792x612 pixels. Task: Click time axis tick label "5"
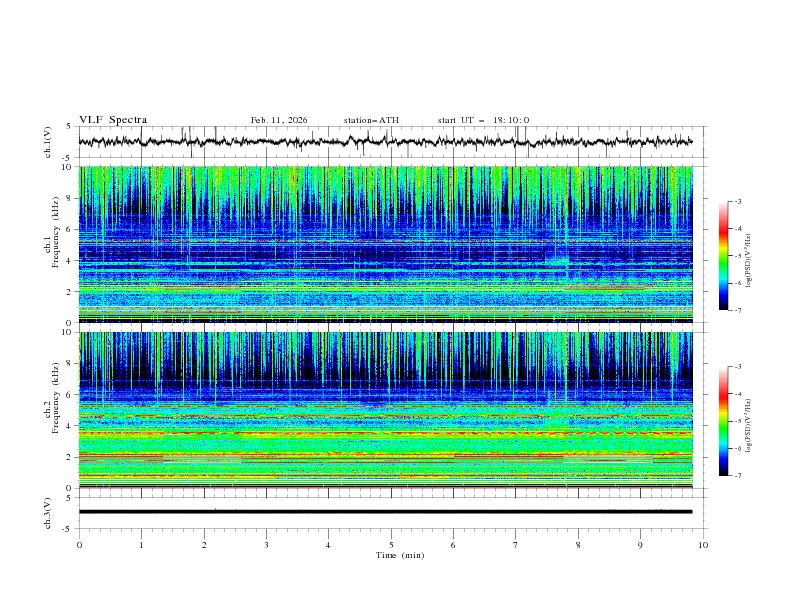[x=391, y=545]
